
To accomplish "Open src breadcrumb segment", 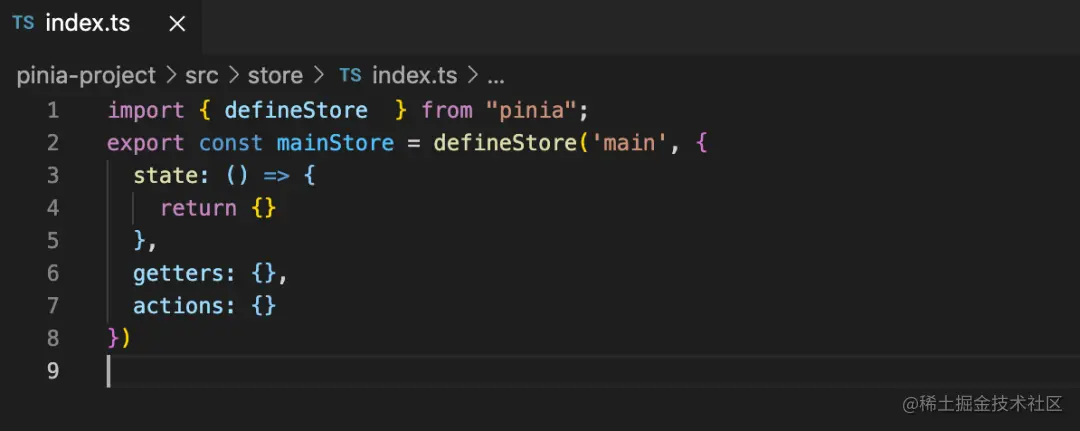I will coord(202,75).
